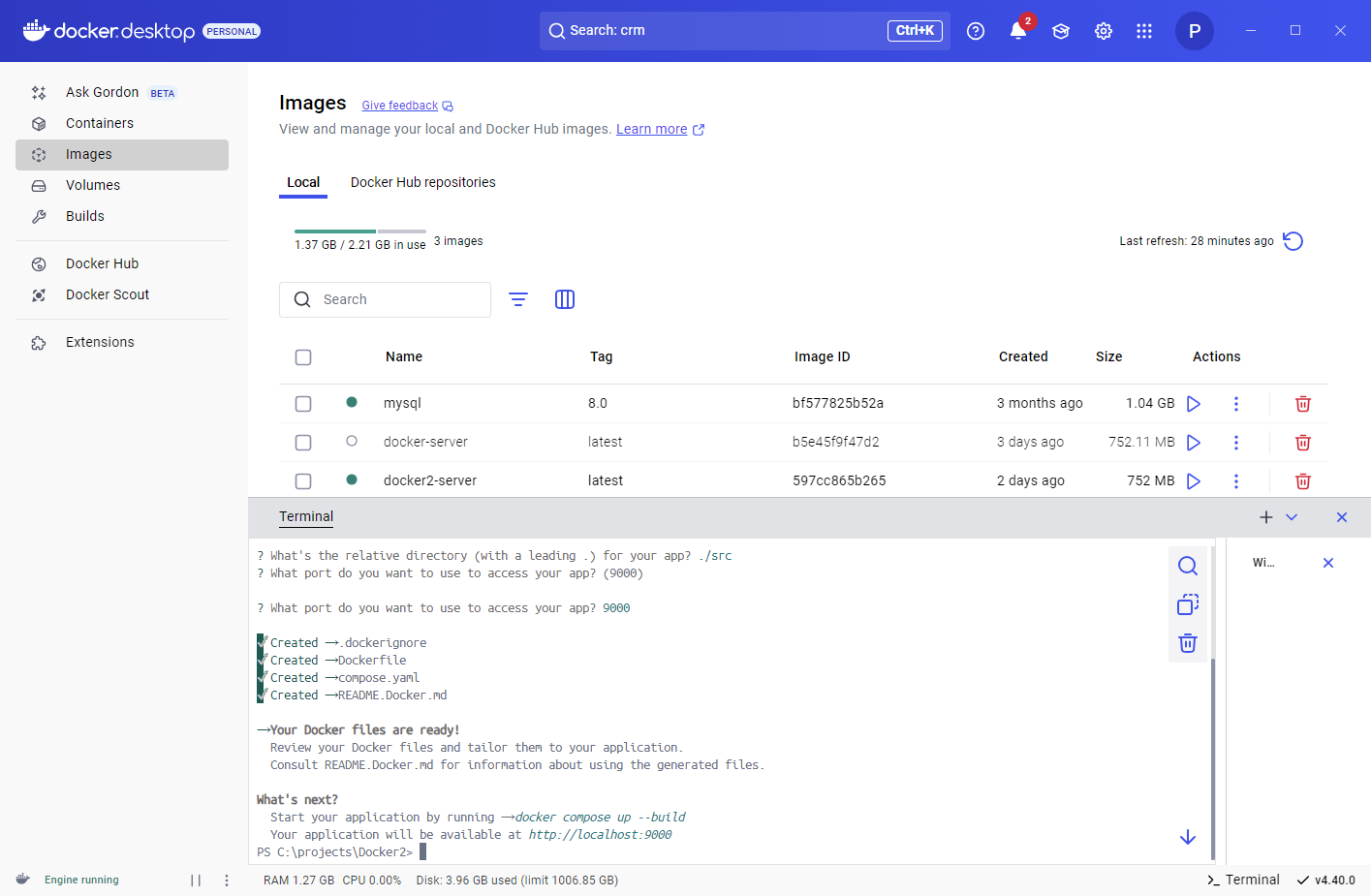Open the apps grid icon
The height and width of the screenshot is (896, 1371).
point(1144,31)
